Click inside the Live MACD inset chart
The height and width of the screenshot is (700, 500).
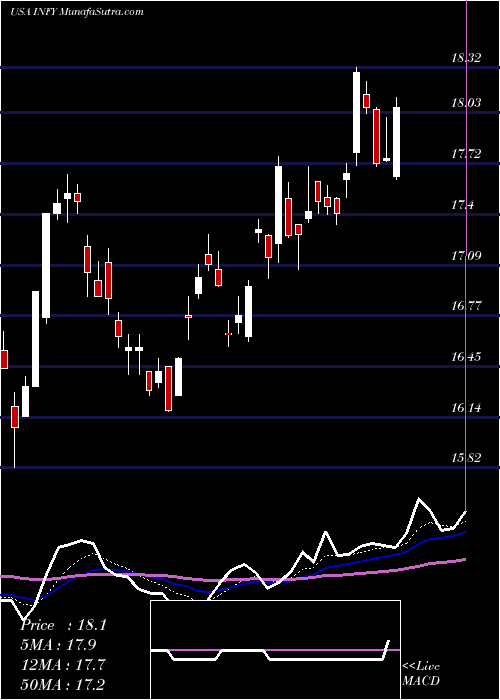coord(275,650)
